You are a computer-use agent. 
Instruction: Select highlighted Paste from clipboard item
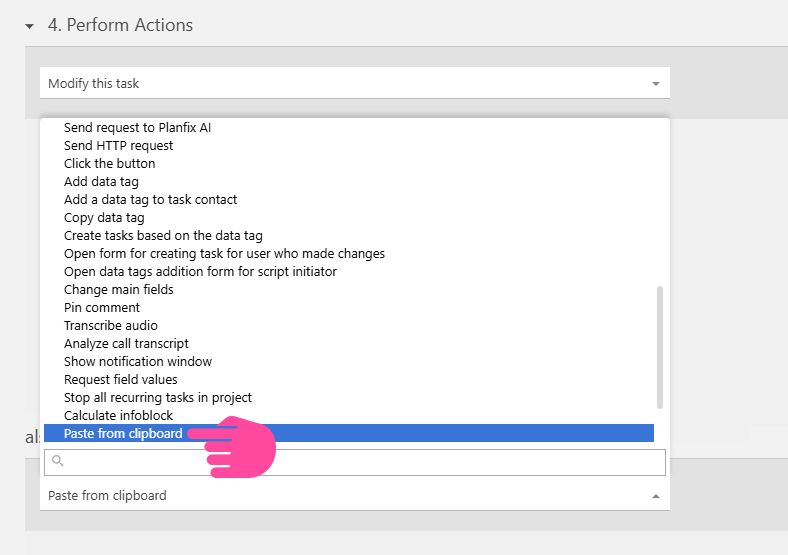(123, 433)
